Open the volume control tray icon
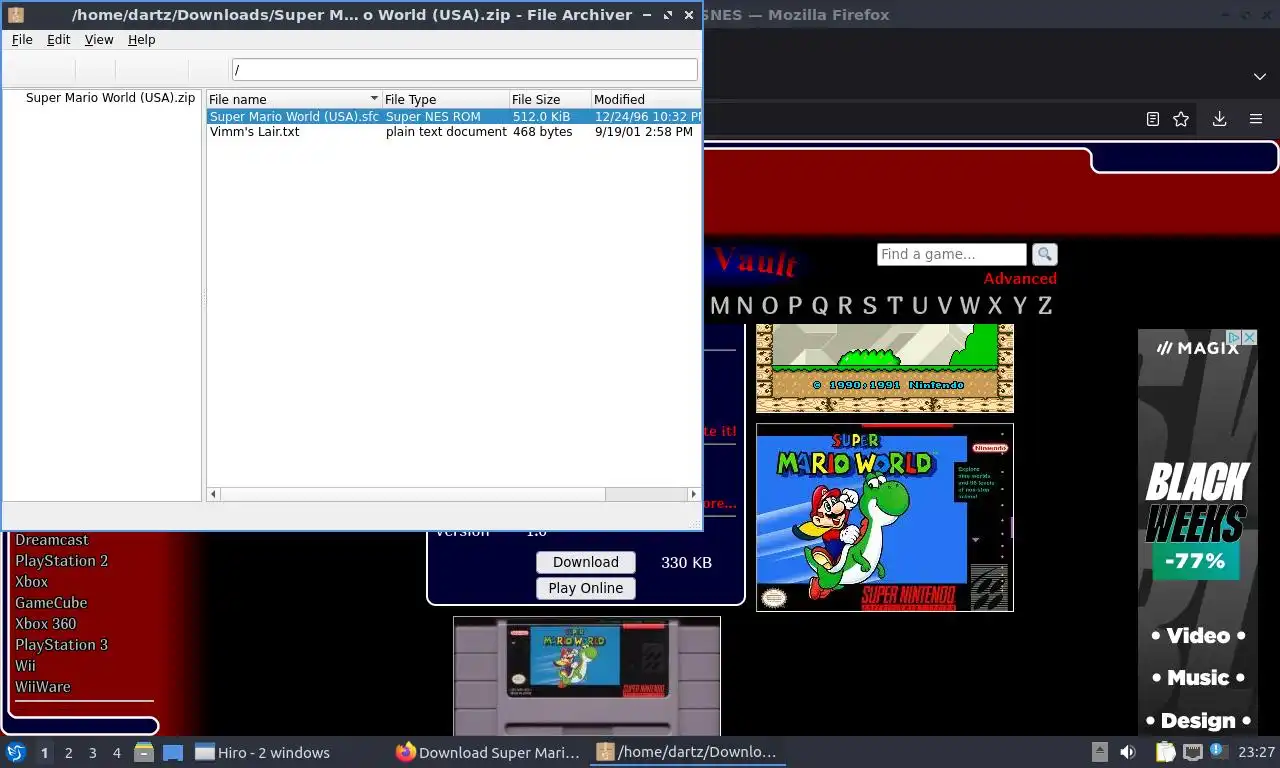Screen dimensions: 1280x768 [x=1128, y=752]
